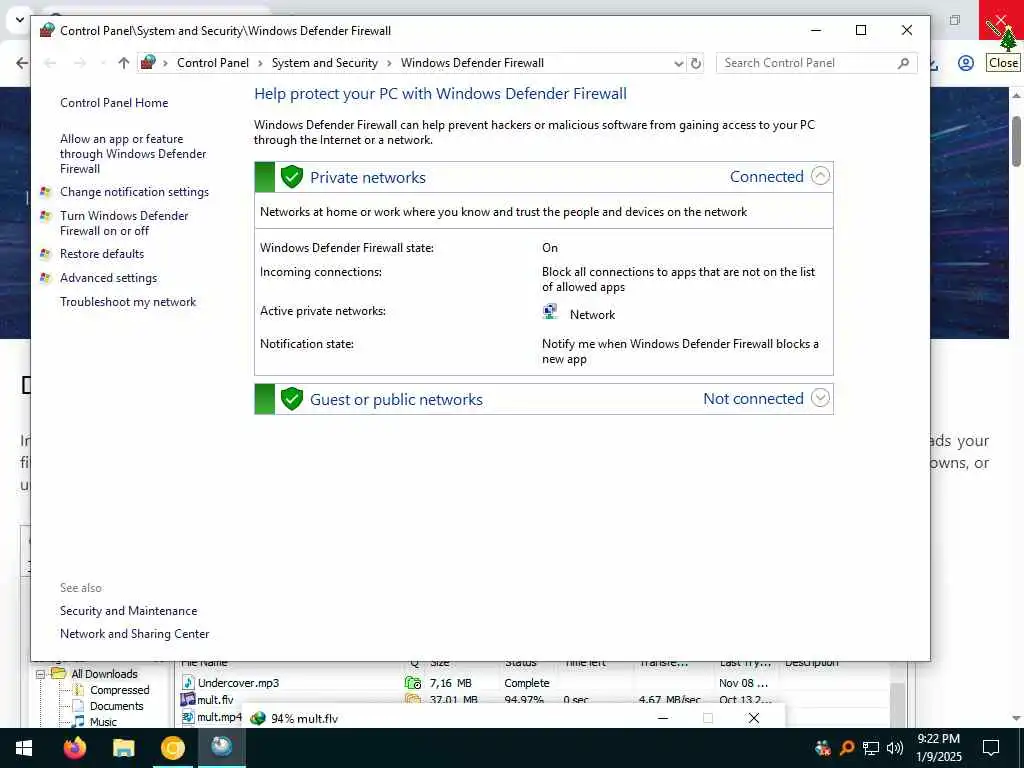
Task: Refresh the Control Panel address bar
Action: coord(696,63)
